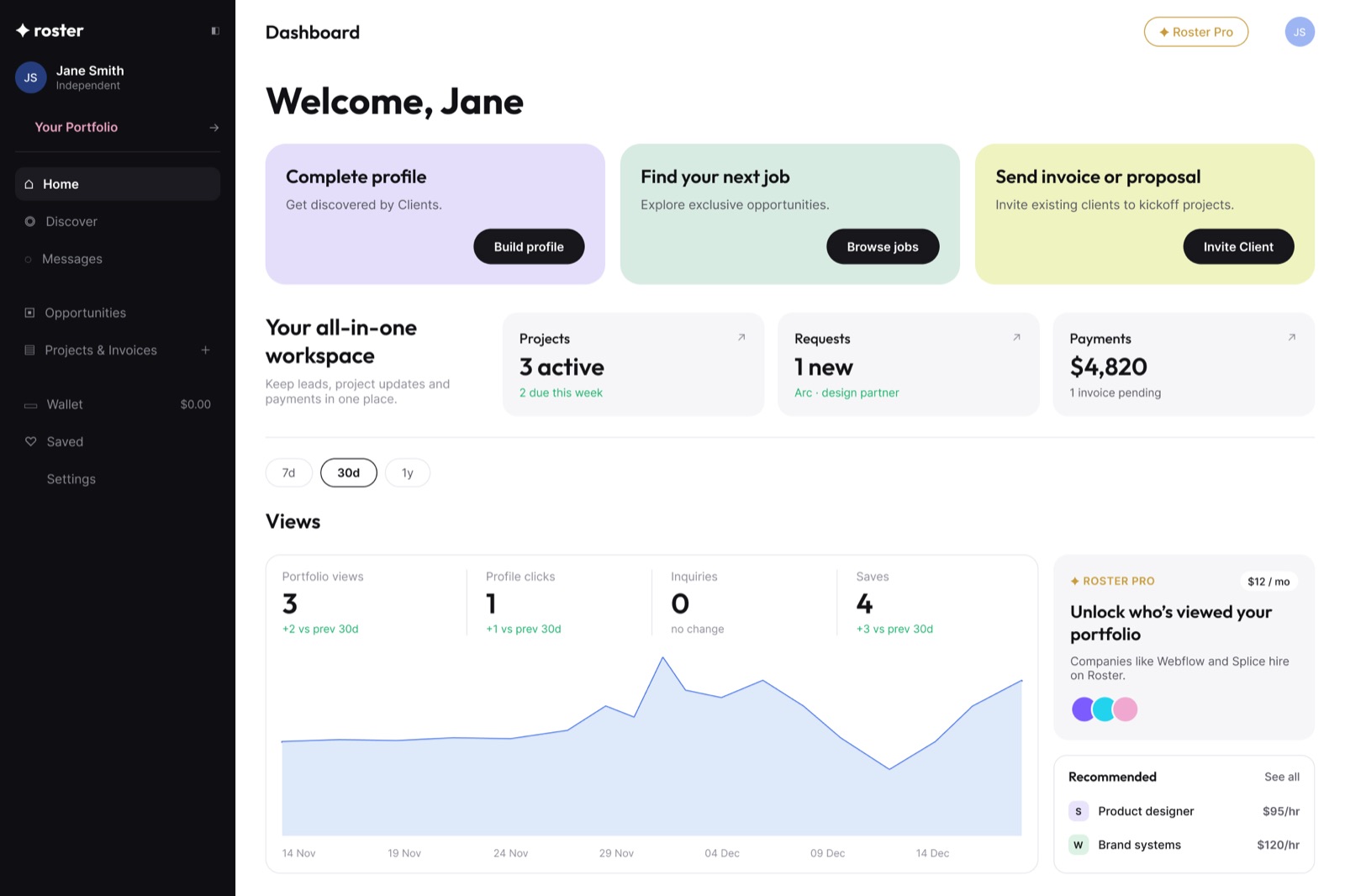
Task: Click 'Unlock who's viewed your portfolio' heading
Action: [x=1171, y=623]
